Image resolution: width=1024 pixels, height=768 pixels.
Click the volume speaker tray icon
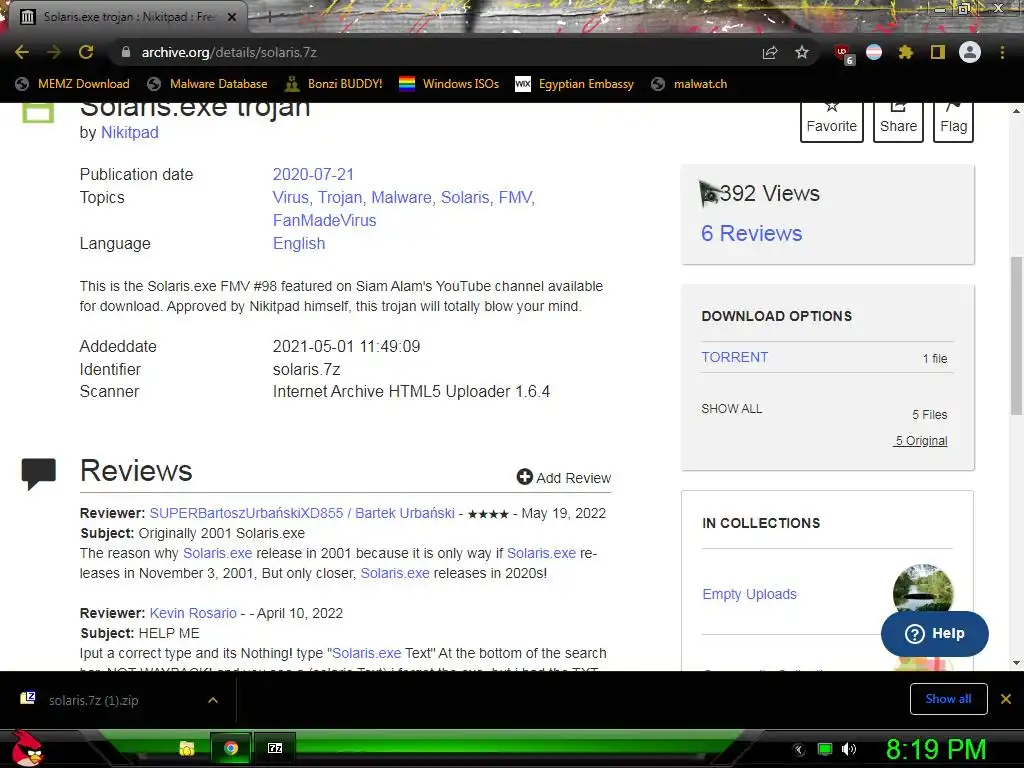849,749
